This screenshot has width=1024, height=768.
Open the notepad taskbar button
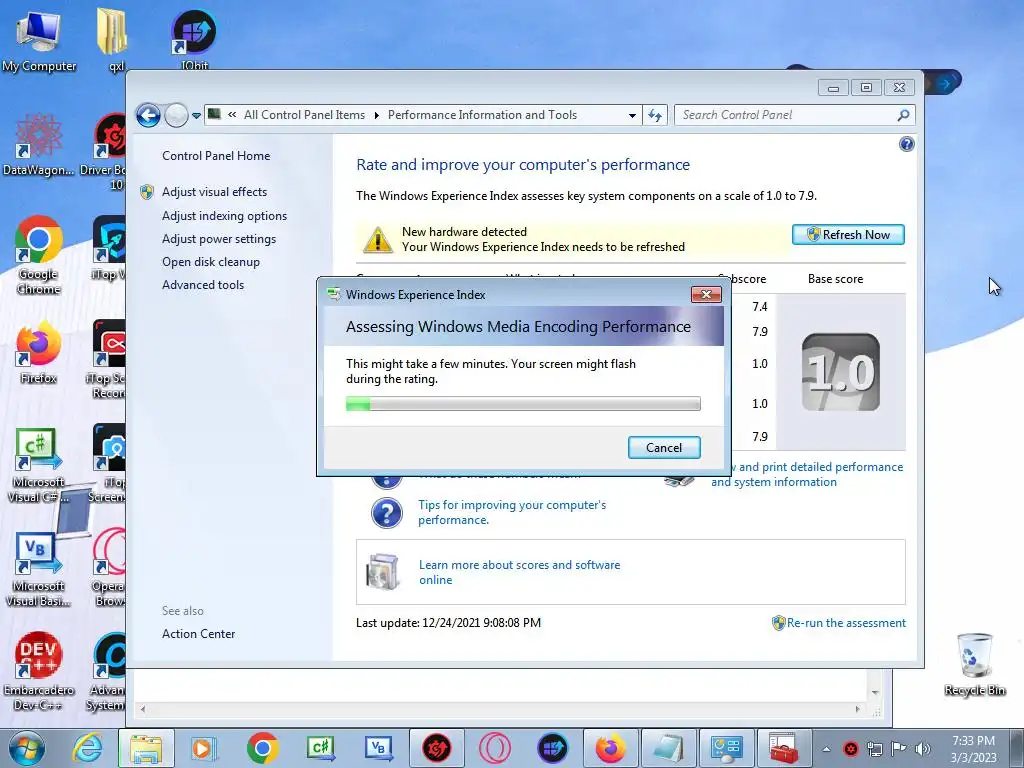[669, 748]
